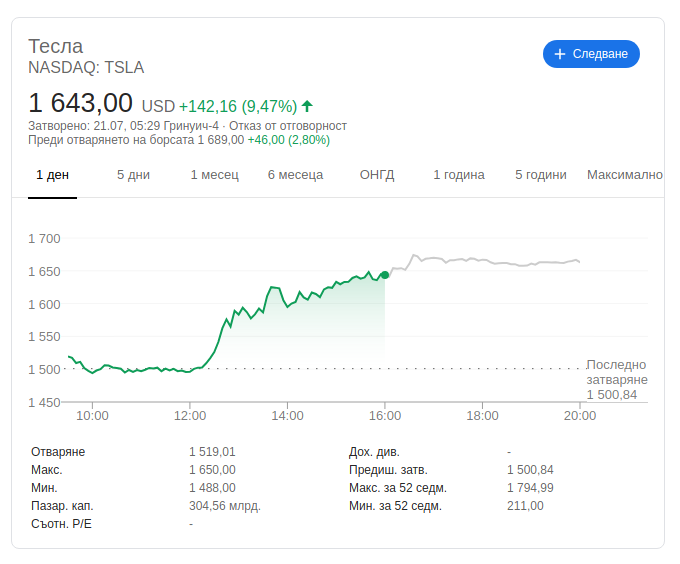Open the 1 месец chart range
680x564 pixels.
[215, 175]
